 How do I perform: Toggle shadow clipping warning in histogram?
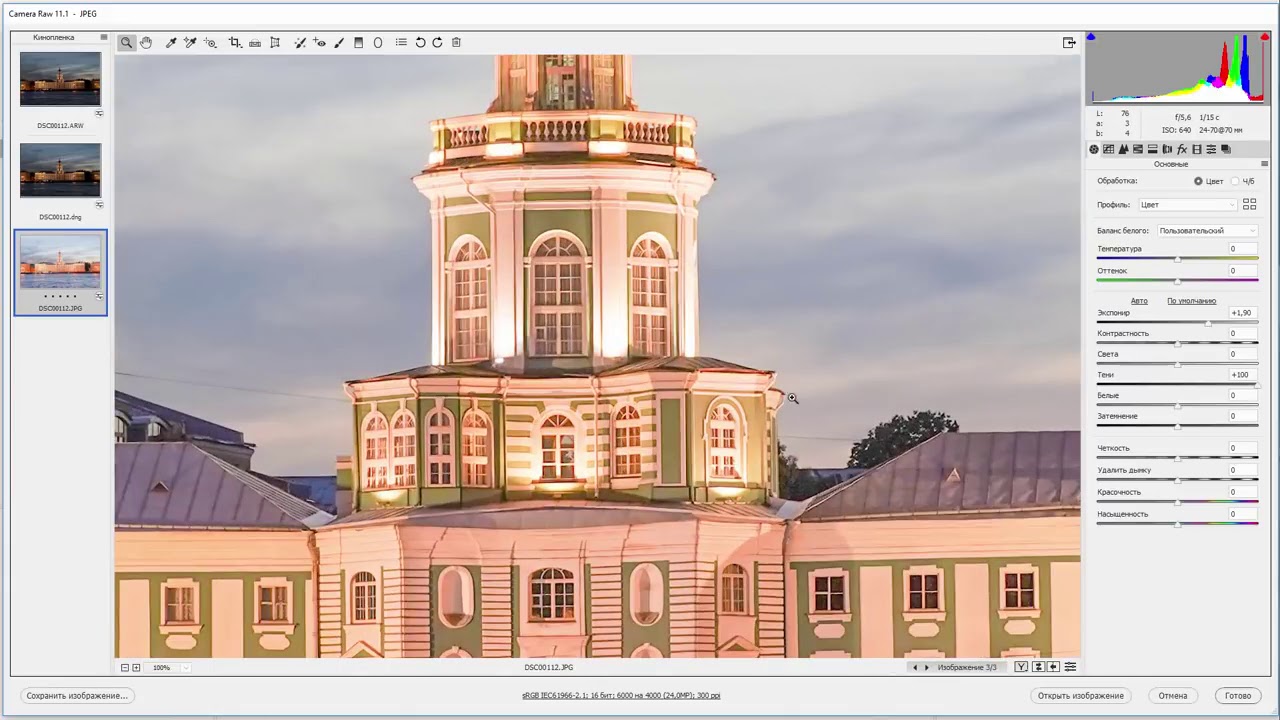[x=1091, y=37]
